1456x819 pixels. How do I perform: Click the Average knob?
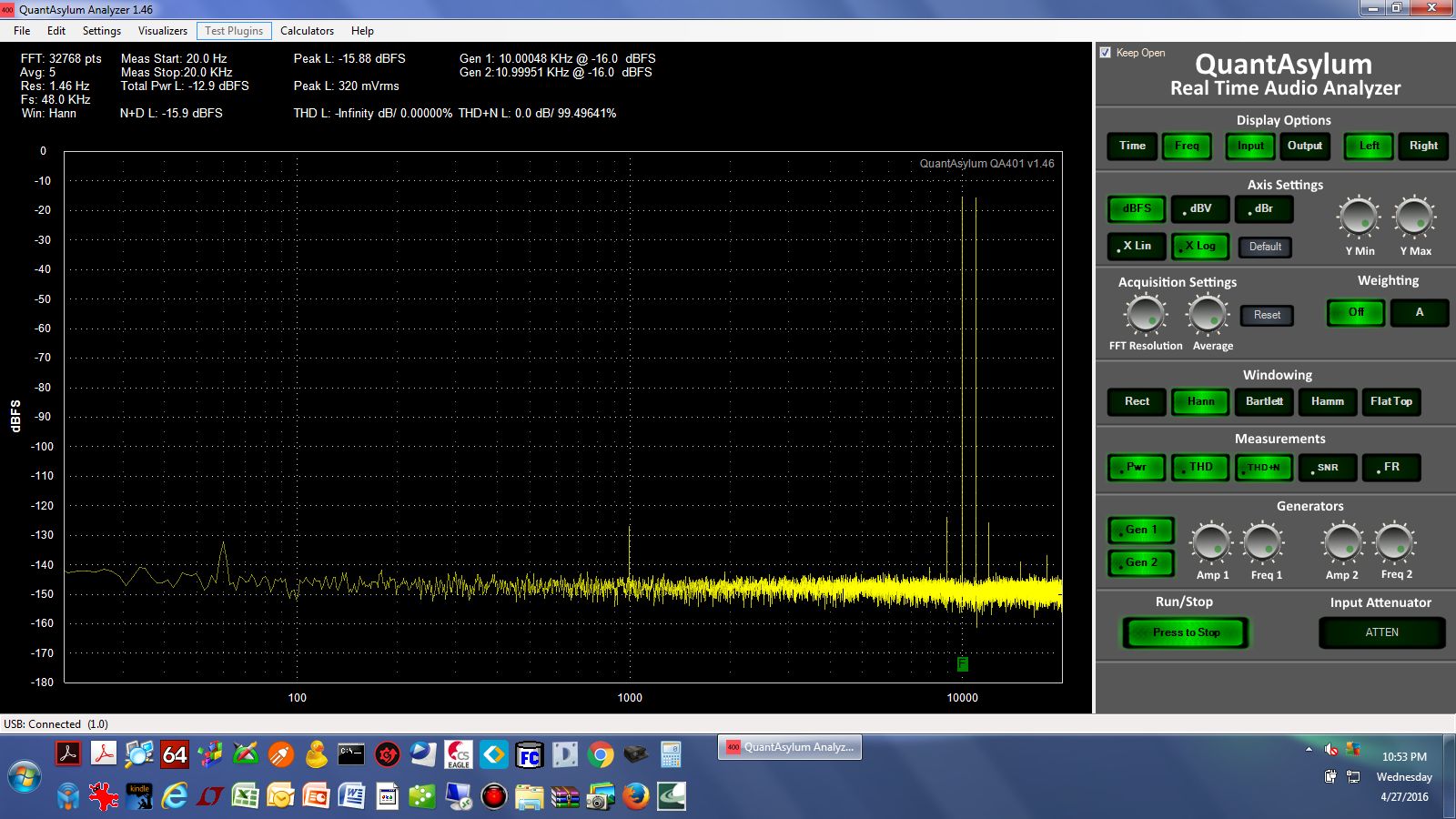[x=1208, y=315]
